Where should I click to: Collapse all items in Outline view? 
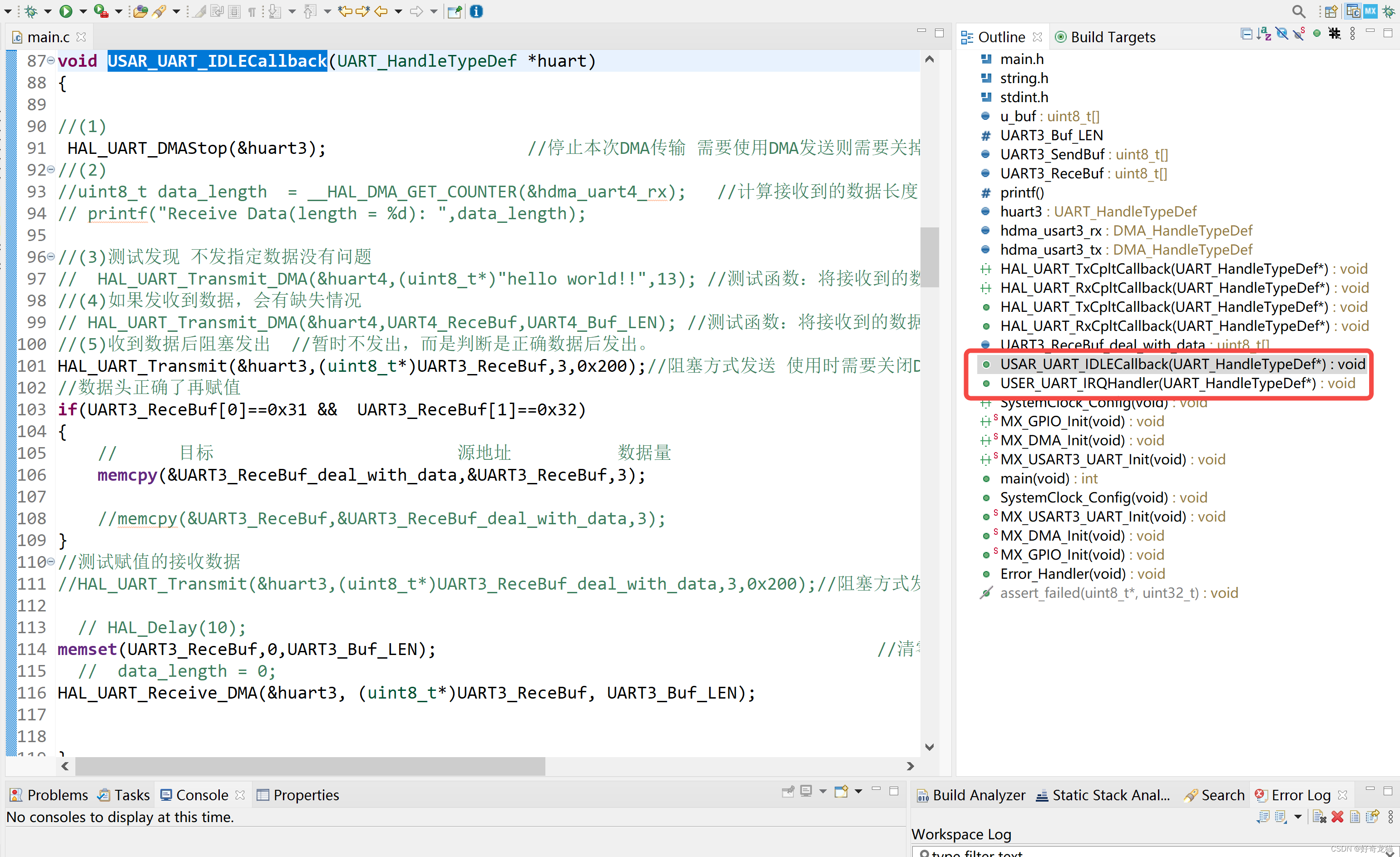tap(1246, 34)
